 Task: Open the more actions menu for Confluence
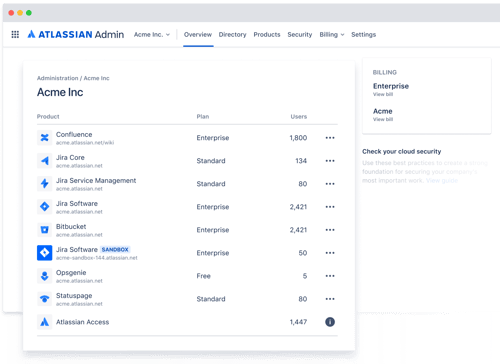coord(330,138)
